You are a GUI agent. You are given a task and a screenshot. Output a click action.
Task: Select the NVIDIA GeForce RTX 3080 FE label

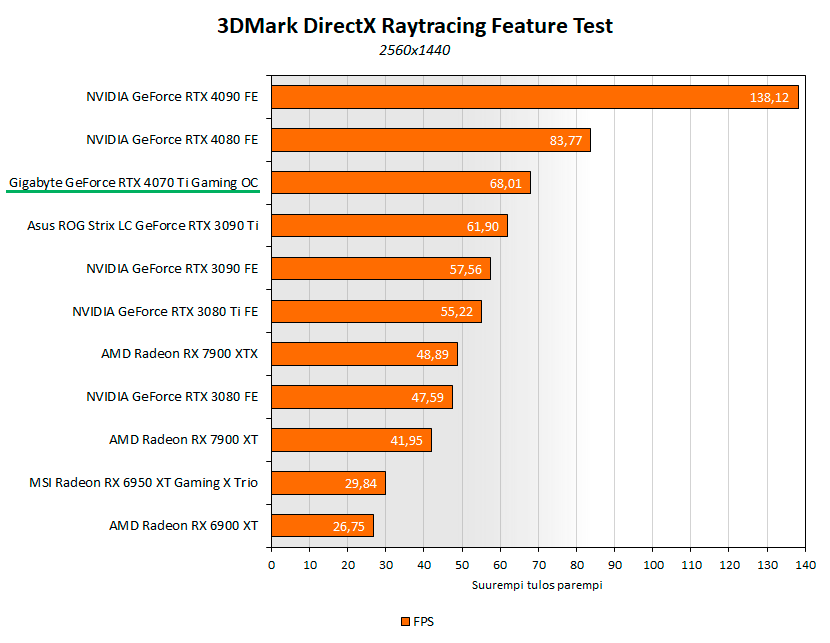click(x=172, y=397)
